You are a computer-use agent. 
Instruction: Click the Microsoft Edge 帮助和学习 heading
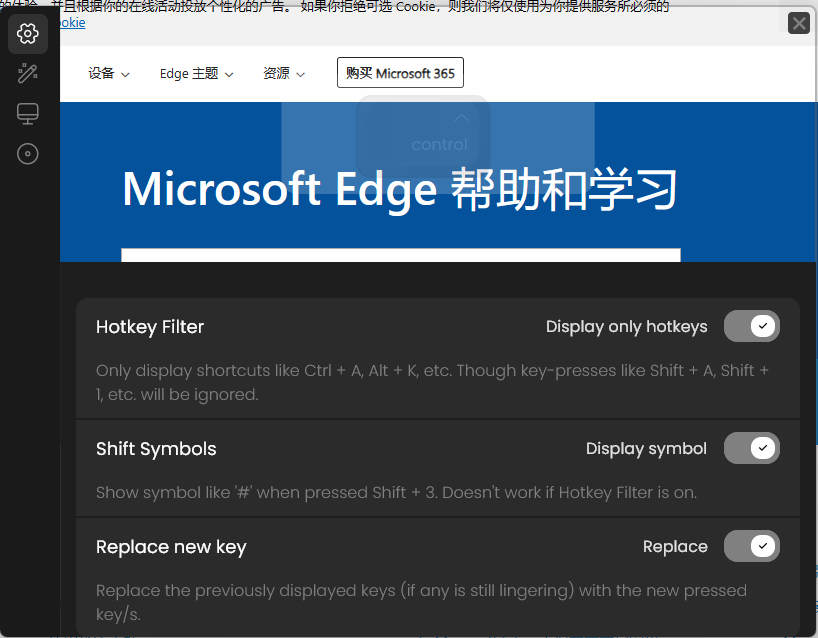400,190
